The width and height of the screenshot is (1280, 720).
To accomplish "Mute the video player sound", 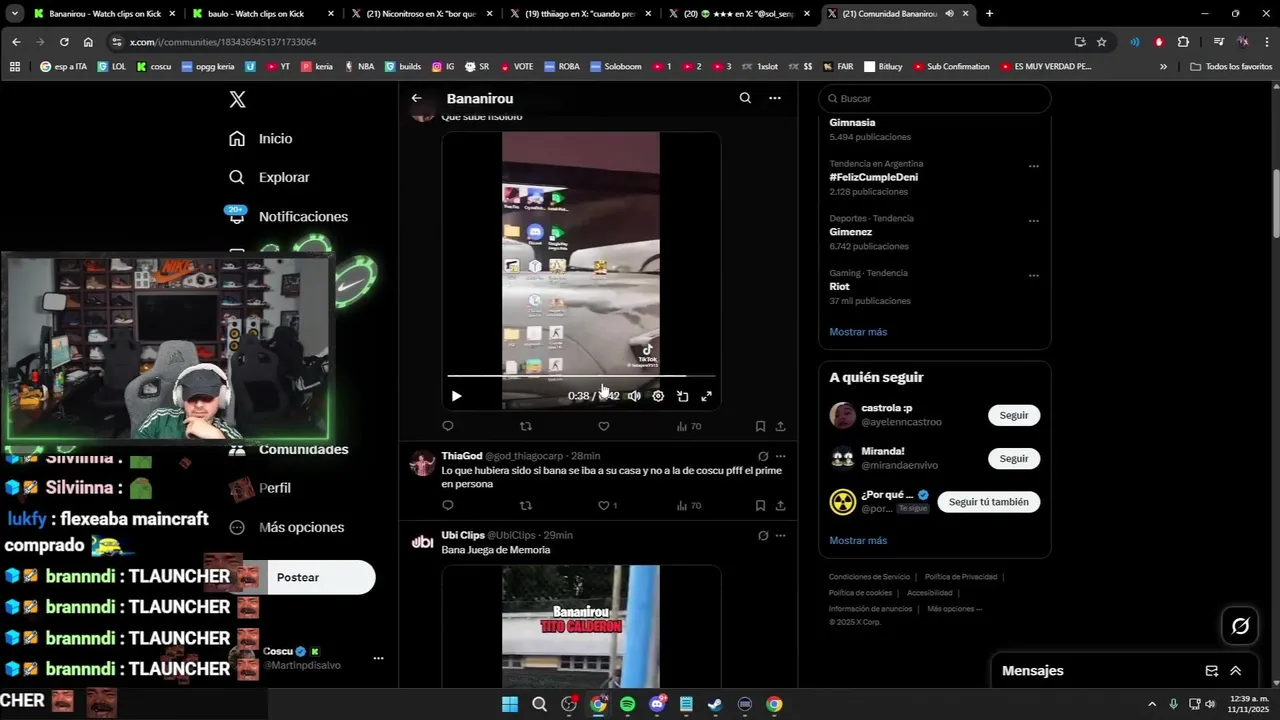I will pyautogui.click(x=634, y=396).
